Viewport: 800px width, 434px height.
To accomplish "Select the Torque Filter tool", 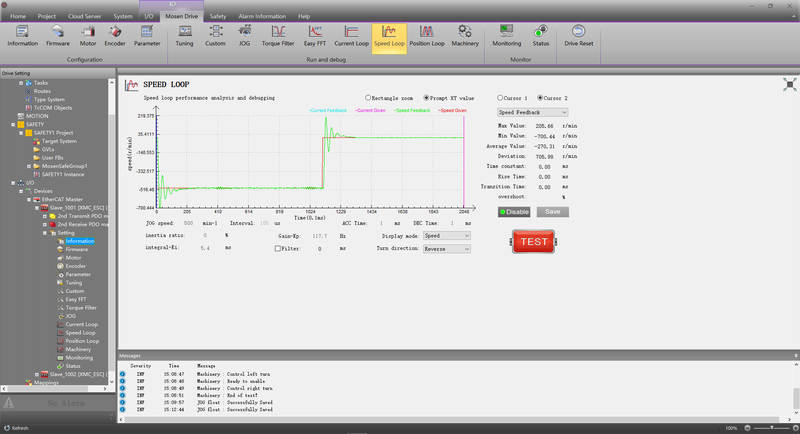I will [x=278, y=36].
